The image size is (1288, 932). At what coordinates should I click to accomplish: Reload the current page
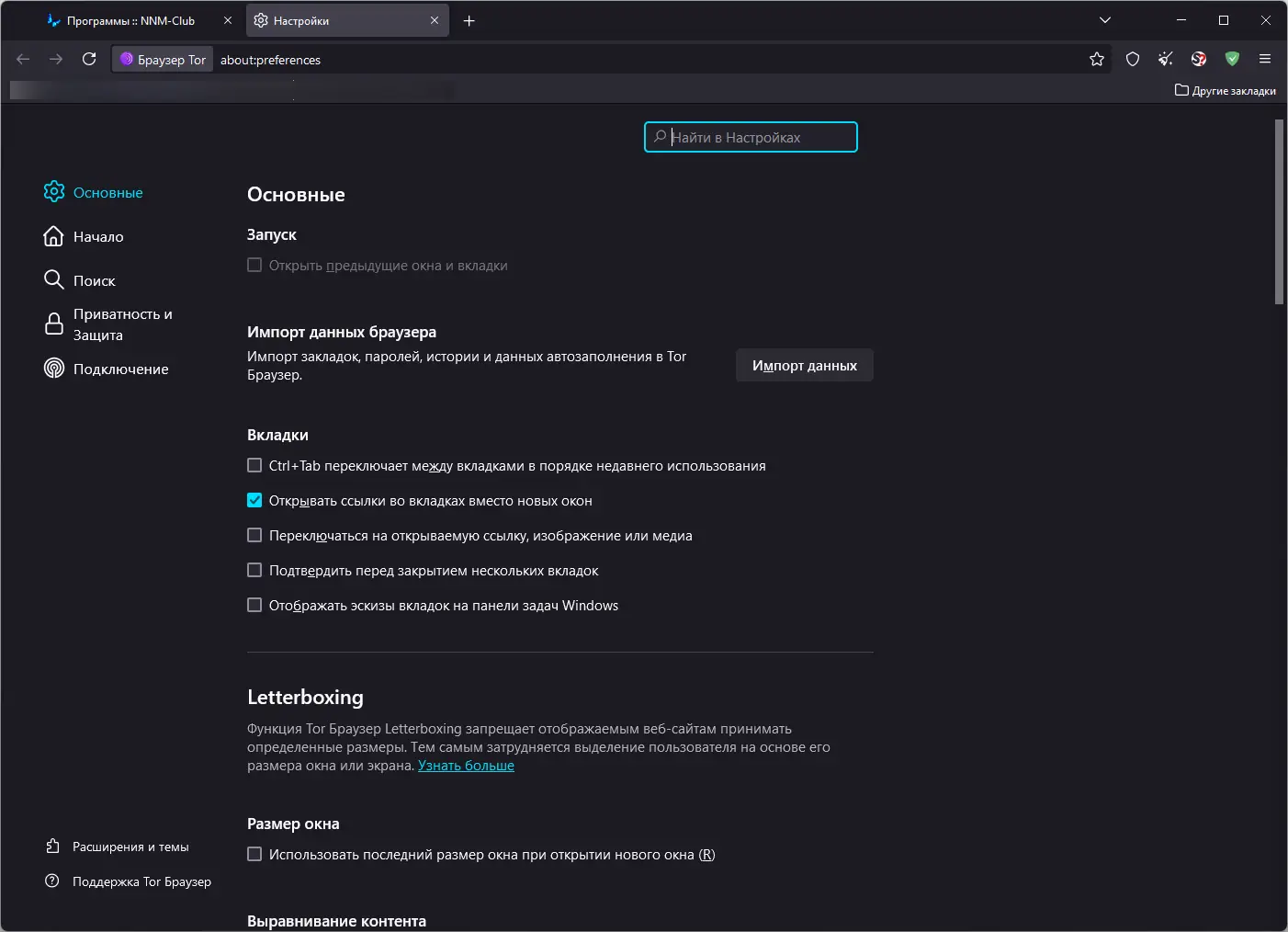pos(89,60)
